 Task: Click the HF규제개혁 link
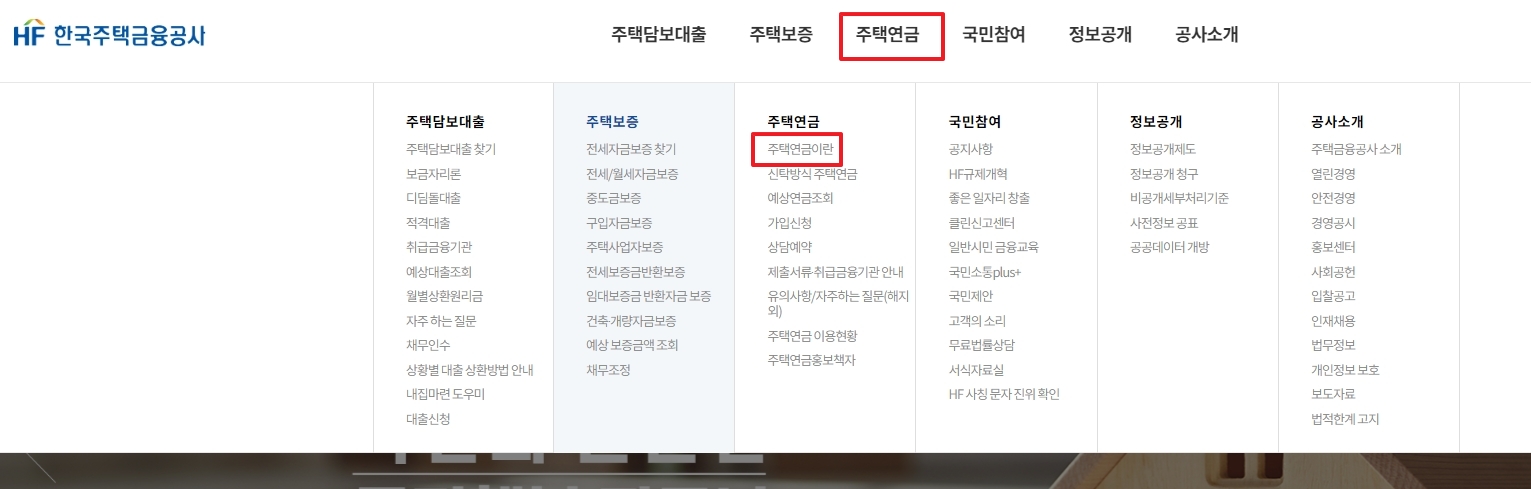(x=978, y=174)
